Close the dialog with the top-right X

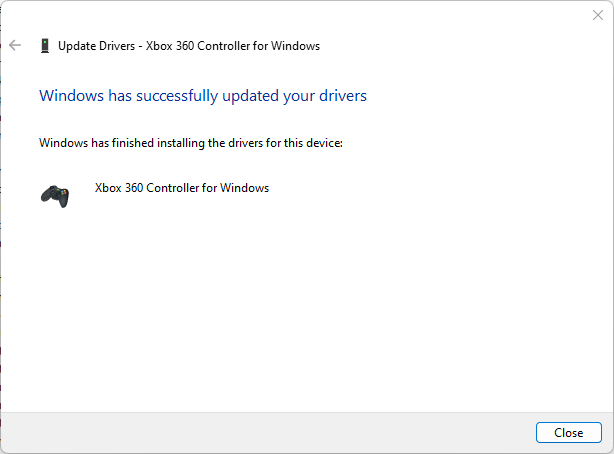coord(598,15)
